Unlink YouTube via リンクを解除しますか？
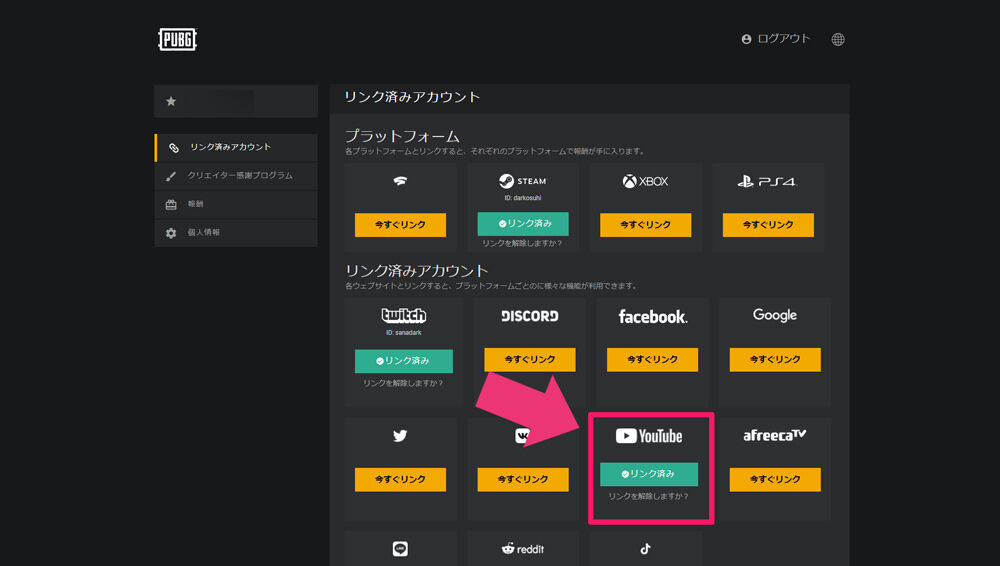This screenshot has width=1000, height=566. (648, 496)
